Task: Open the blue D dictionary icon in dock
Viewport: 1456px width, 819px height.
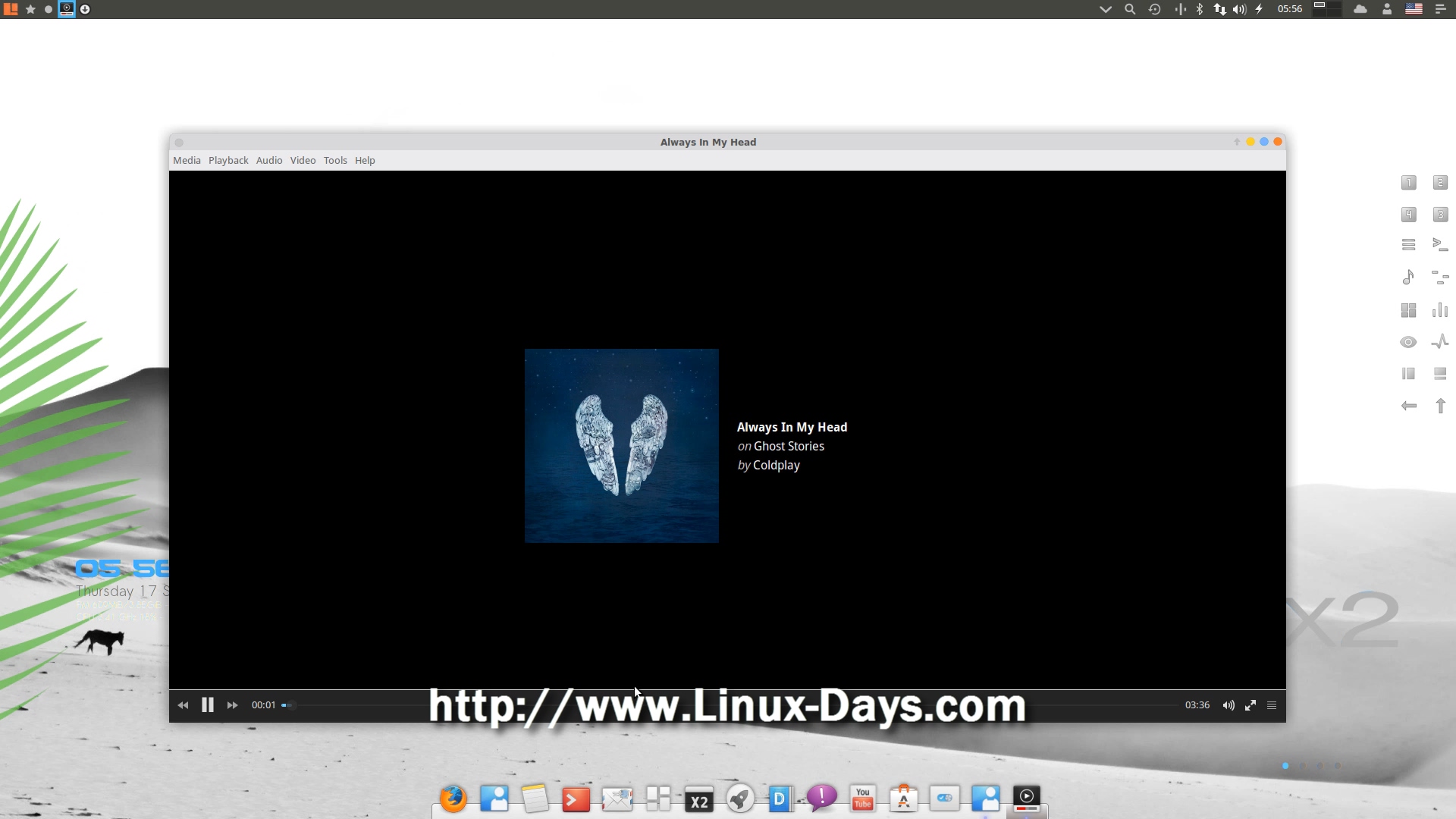Action: click(780, 799)
